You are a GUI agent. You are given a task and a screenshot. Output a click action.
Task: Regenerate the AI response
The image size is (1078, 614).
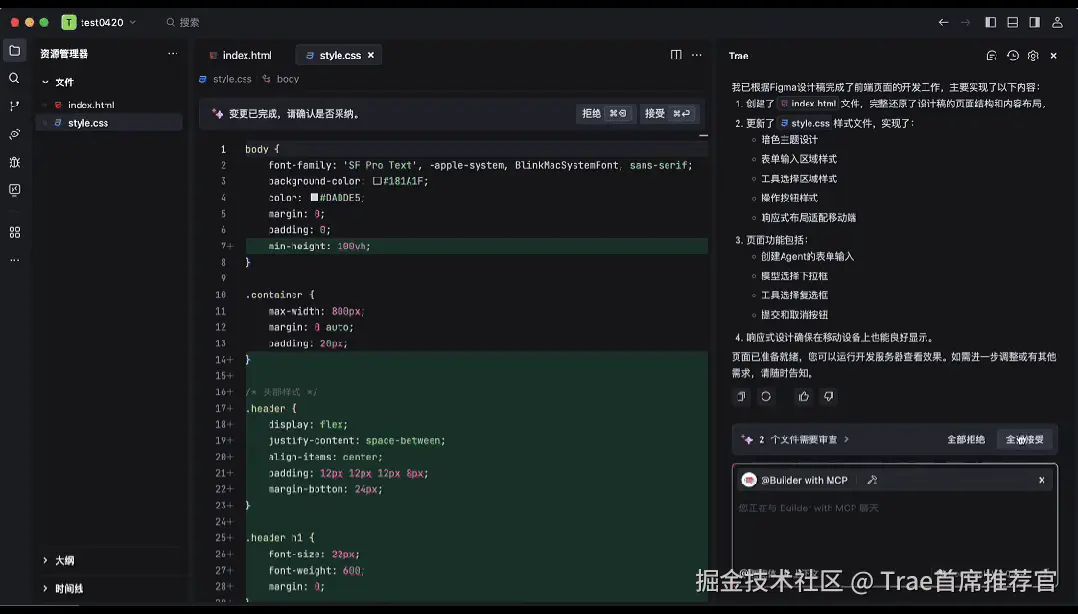[x=766, y=397]
